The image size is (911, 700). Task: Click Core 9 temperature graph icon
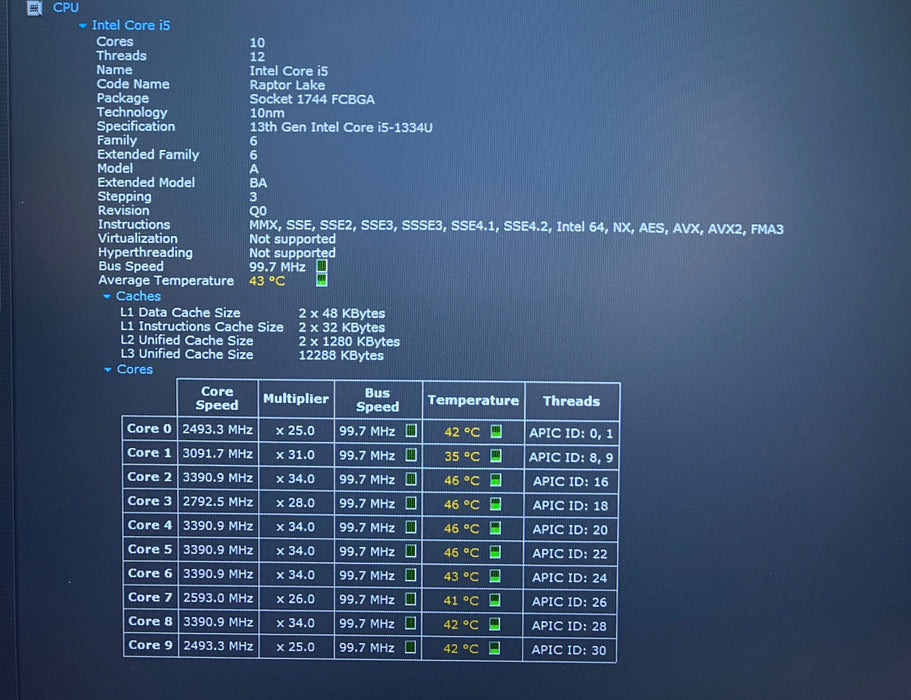coord(494,648)
